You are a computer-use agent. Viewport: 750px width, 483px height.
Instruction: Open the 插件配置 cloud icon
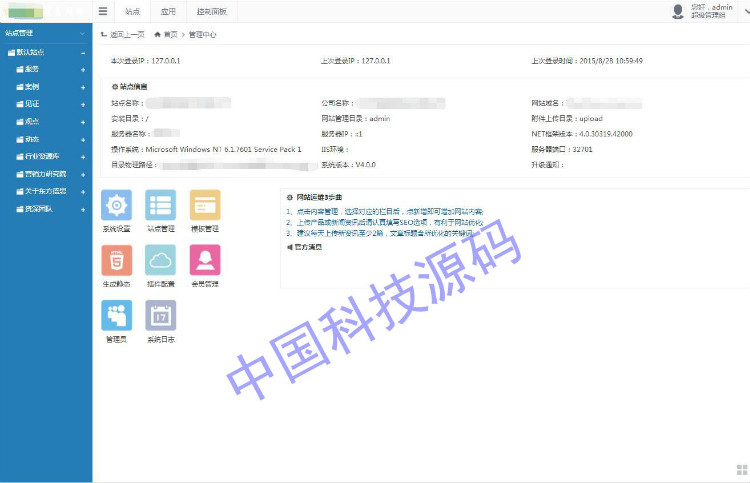click(x=160, y=260)
